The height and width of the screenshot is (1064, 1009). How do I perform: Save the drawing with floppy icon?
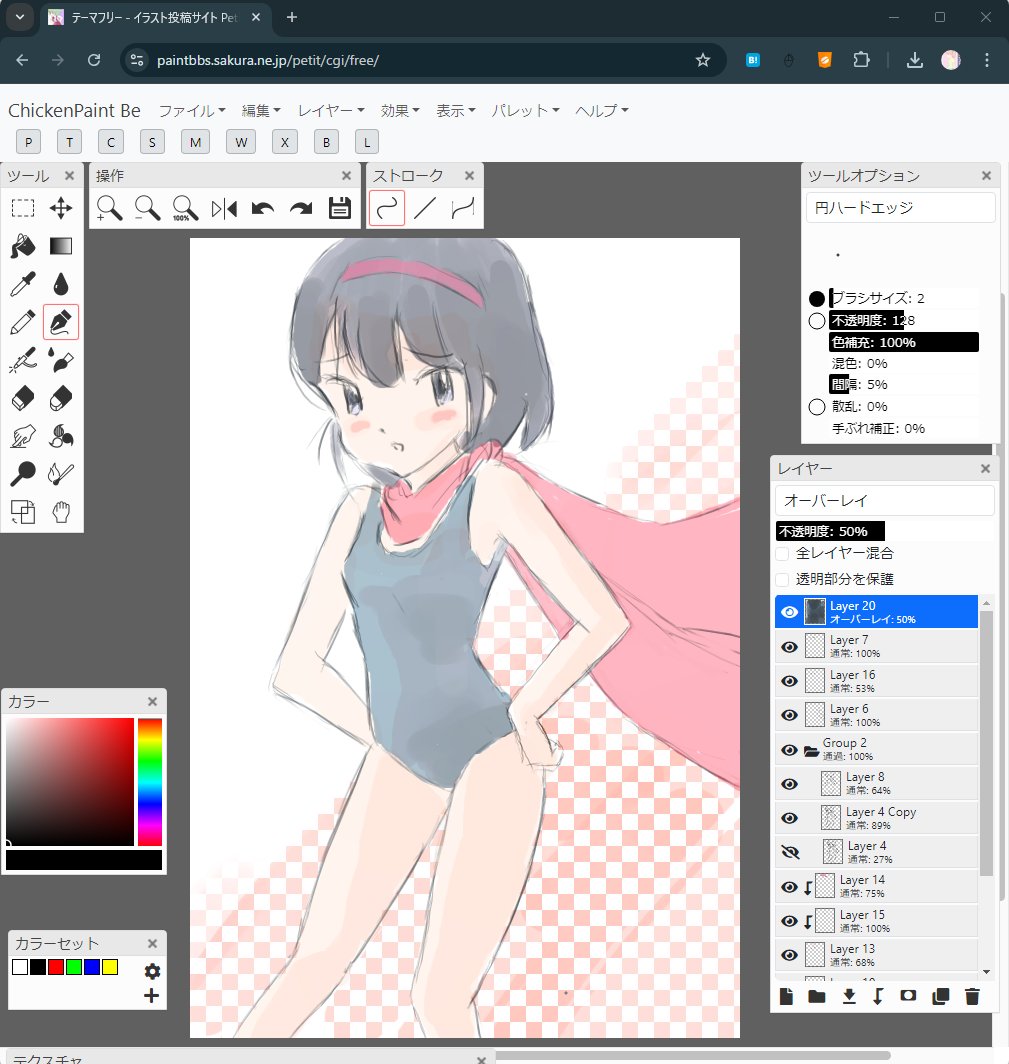point(339,208)
